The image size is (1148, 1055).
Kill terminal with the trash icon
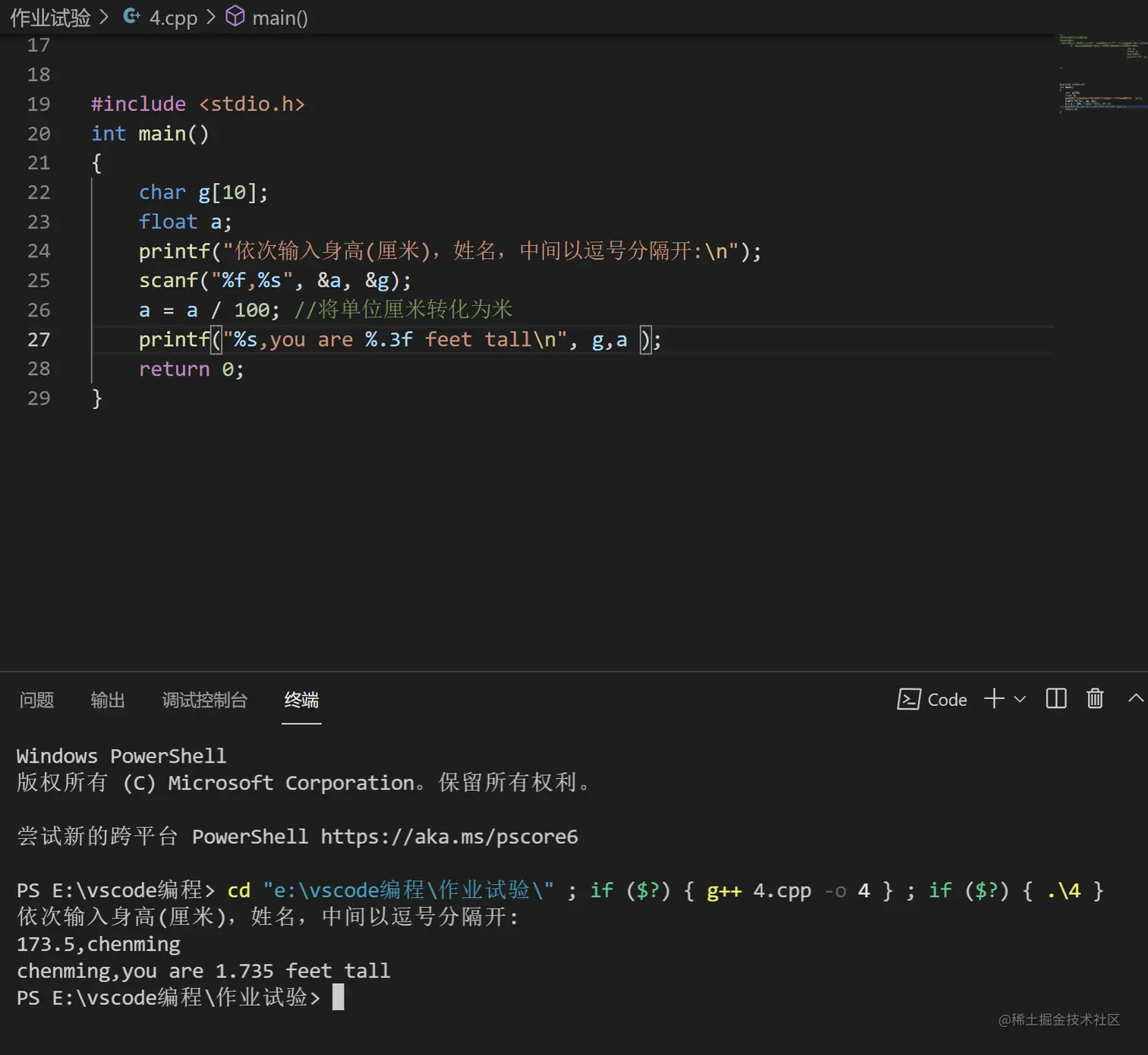[1095, 698]
